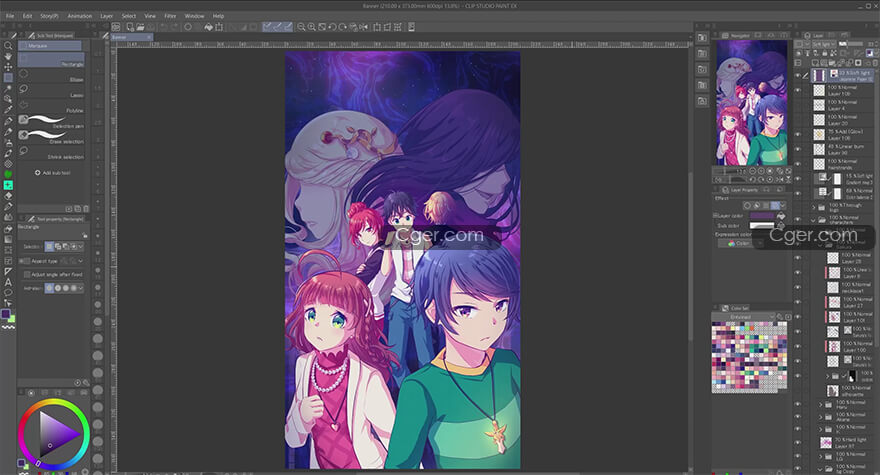Open the Expression color dropdown
This screenshot has width=880, height=475.
pos(741,243)
